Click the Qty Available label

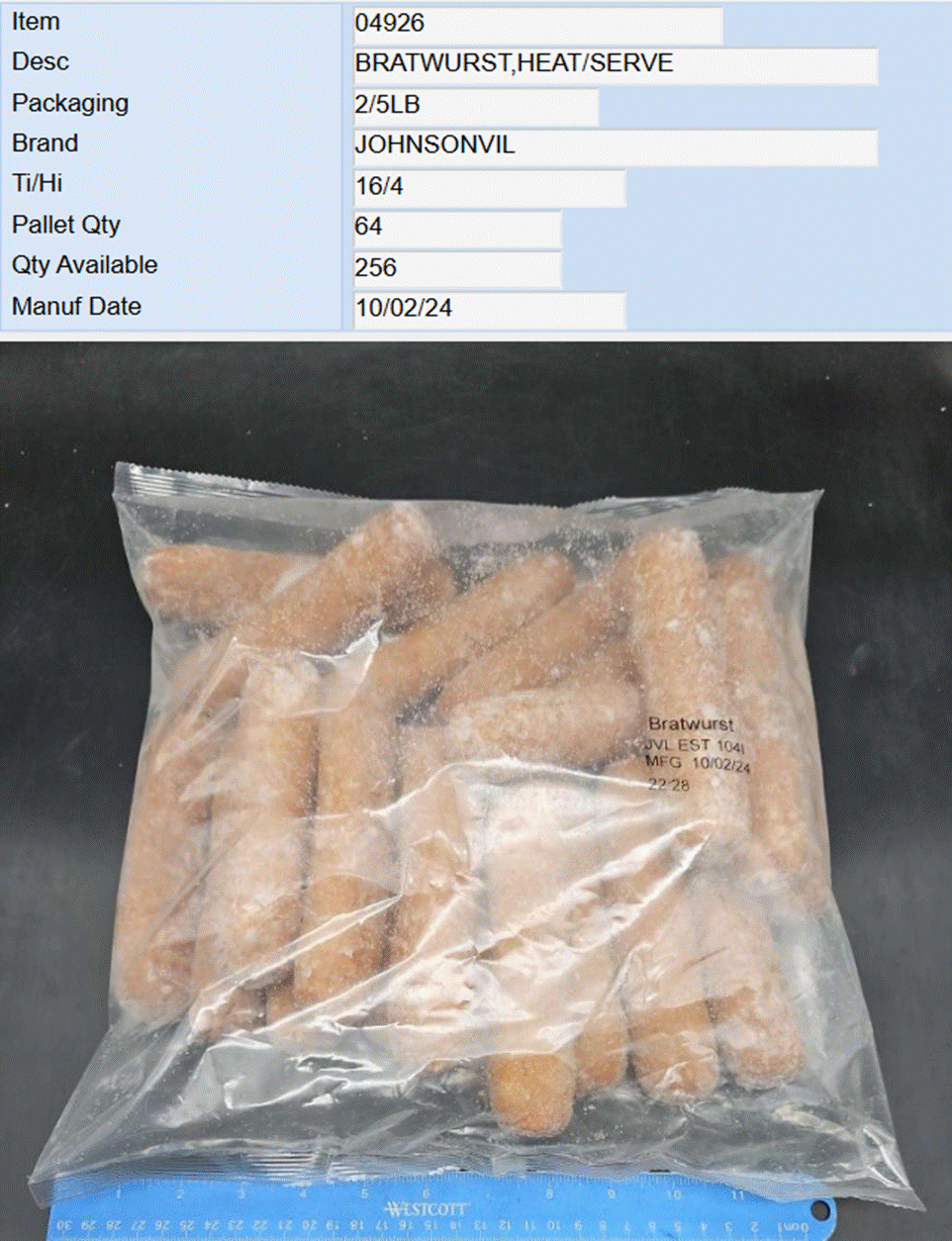point(85,266)
